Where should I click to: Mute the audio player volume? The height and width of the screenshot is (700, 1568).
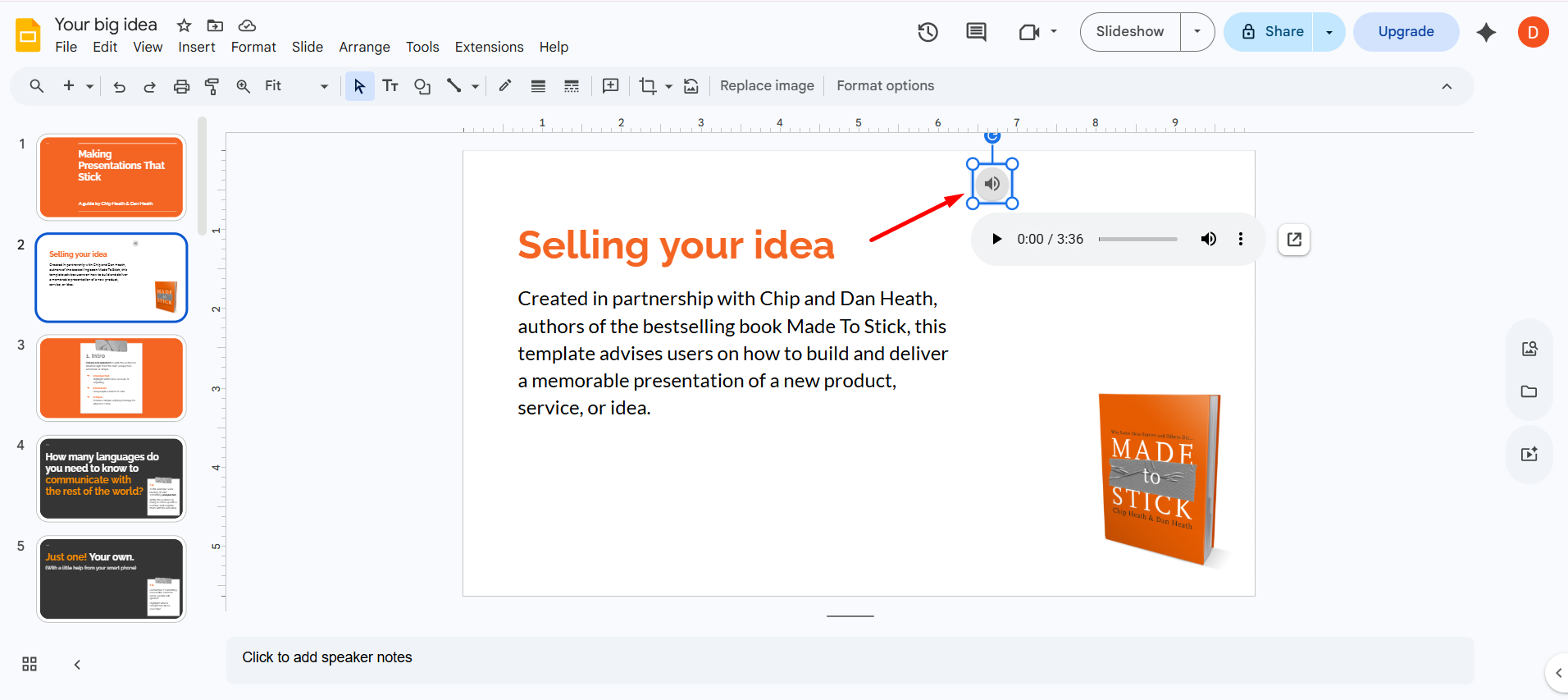click(1208, 240)
